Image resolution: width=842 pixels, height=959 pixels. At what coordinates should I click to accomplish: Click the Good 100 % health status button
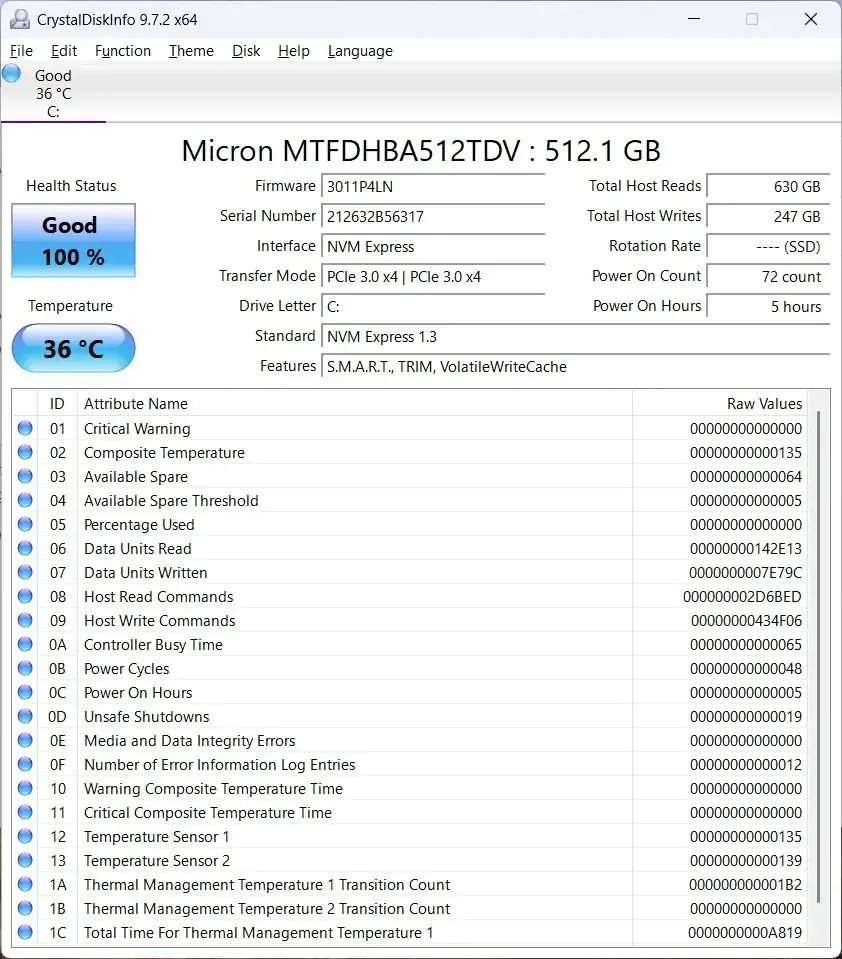pos(73,241)
